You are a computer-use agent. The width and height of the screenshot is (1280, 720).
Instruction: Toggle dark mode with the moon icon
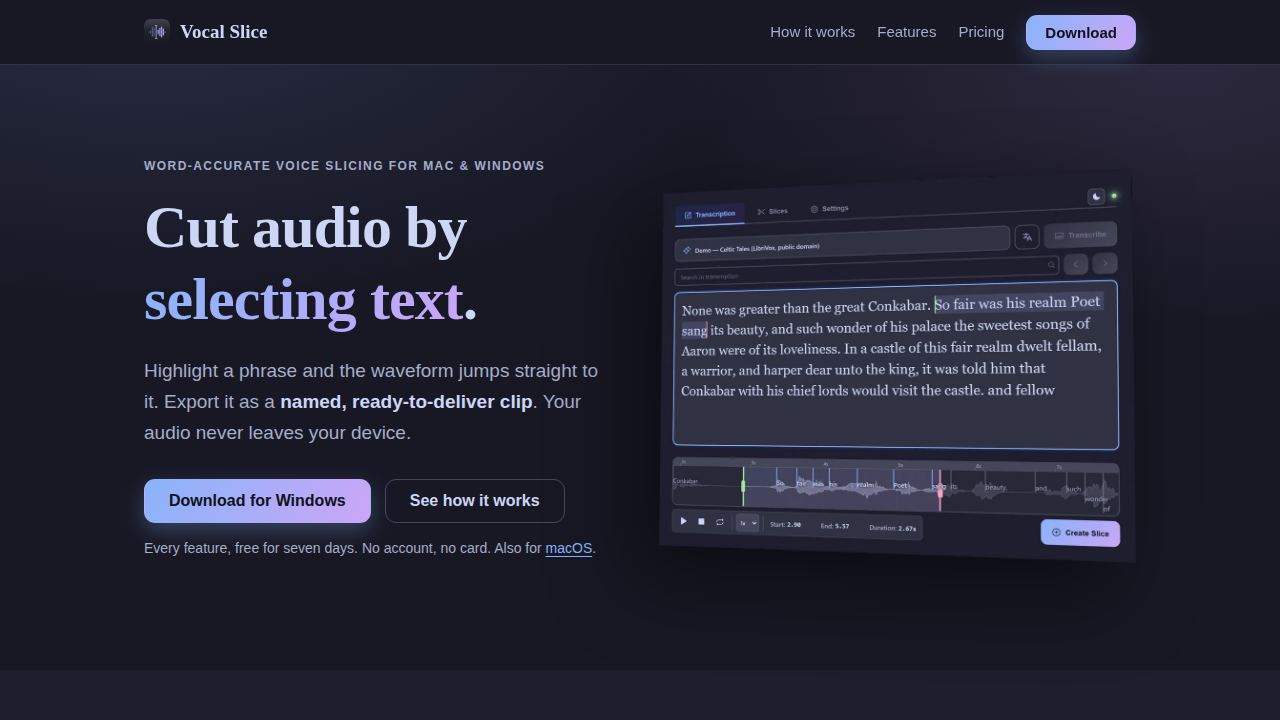(1096, 197)
